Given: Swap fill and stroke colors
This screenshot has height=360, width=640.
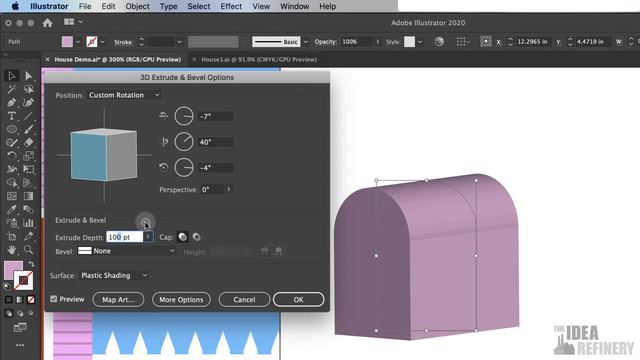Looking at the screenshot, I should tap(31, 264).
